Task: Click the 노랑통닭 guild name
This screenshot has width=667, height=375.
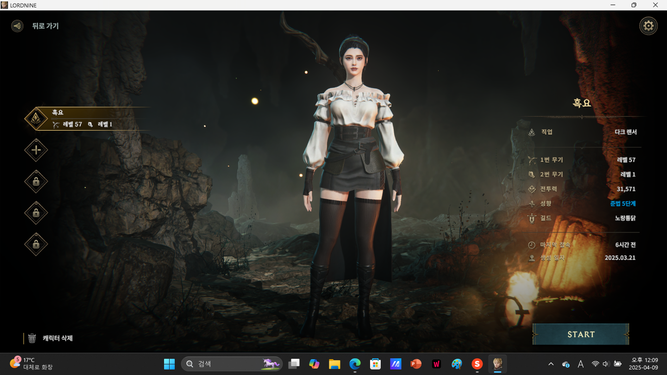Action: (x=625, y=218)
